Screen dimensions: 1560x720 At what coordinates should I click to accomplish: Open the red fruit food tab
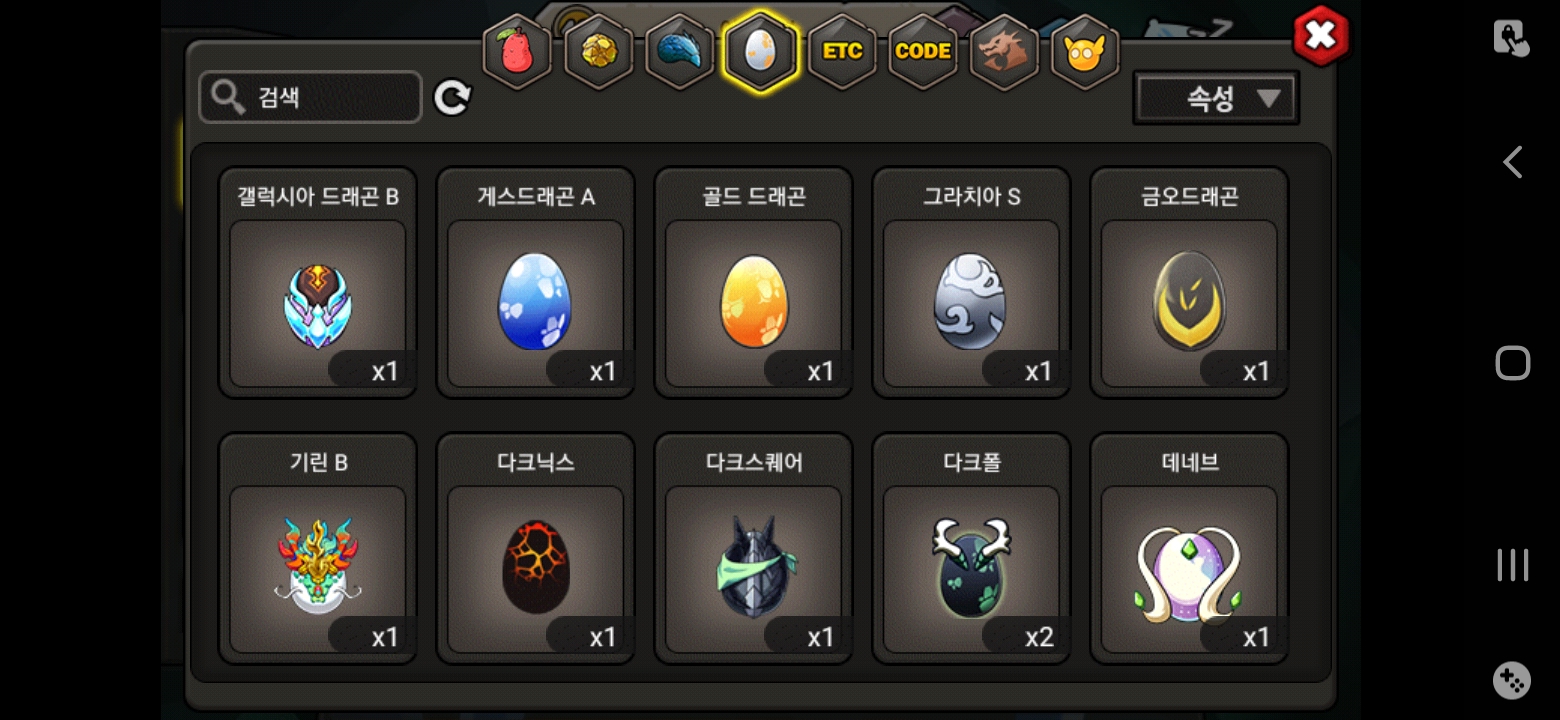[517, 51]
